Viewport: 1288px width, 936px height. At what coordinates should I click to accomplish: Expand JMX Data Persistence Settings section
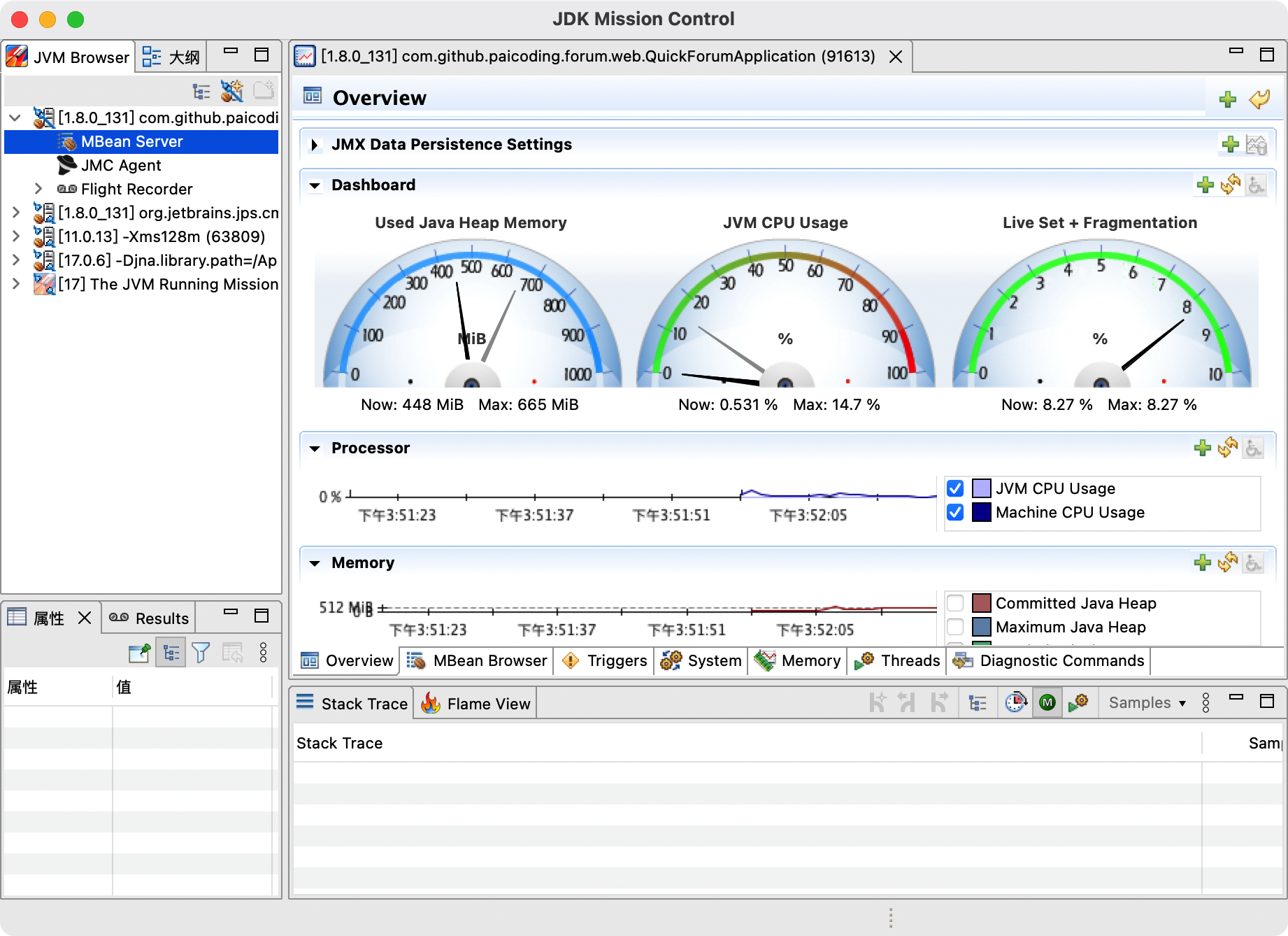tap(315, 145)
